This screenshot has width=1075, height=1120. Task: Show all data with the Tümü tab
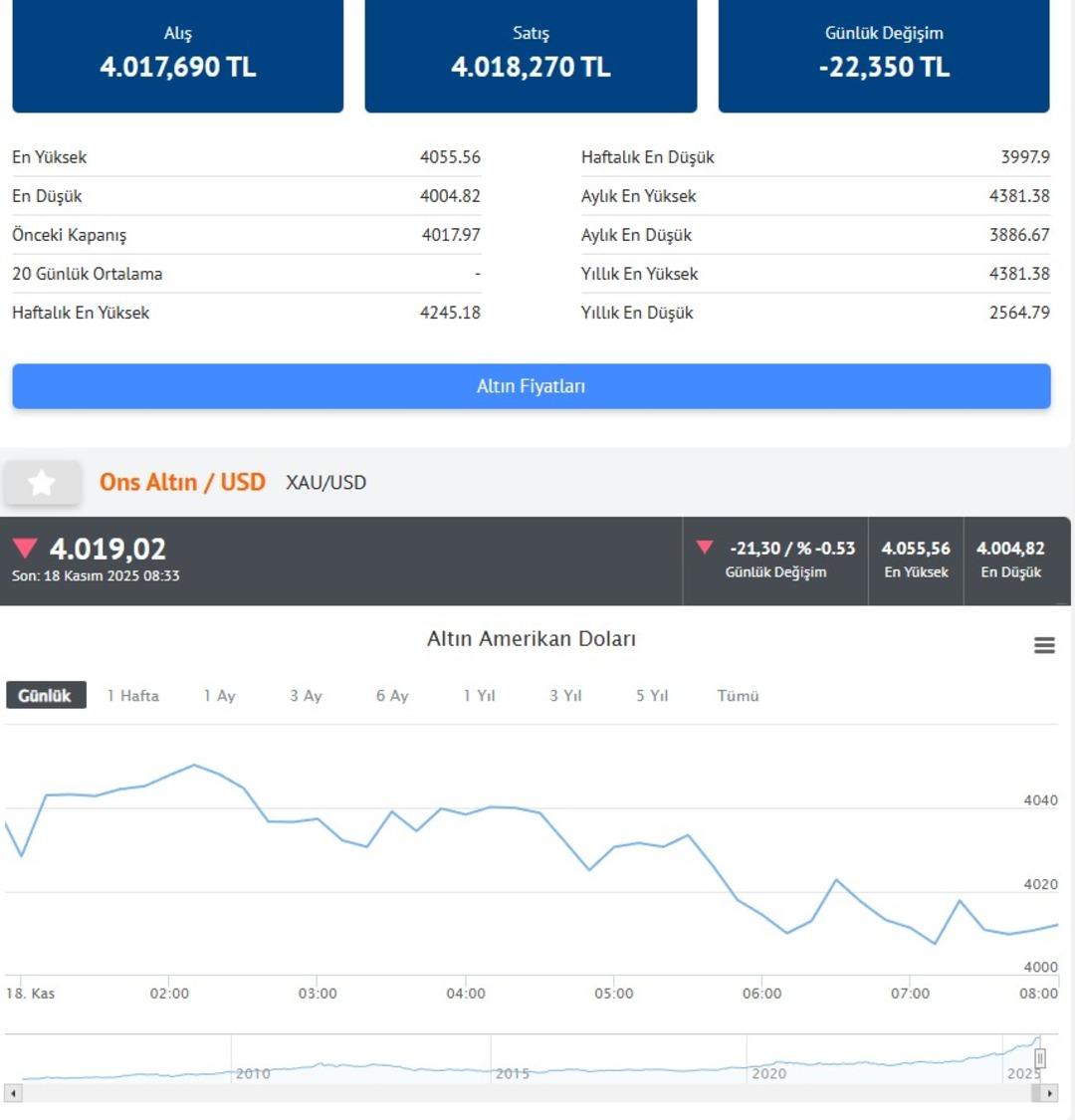click(738, 695)
